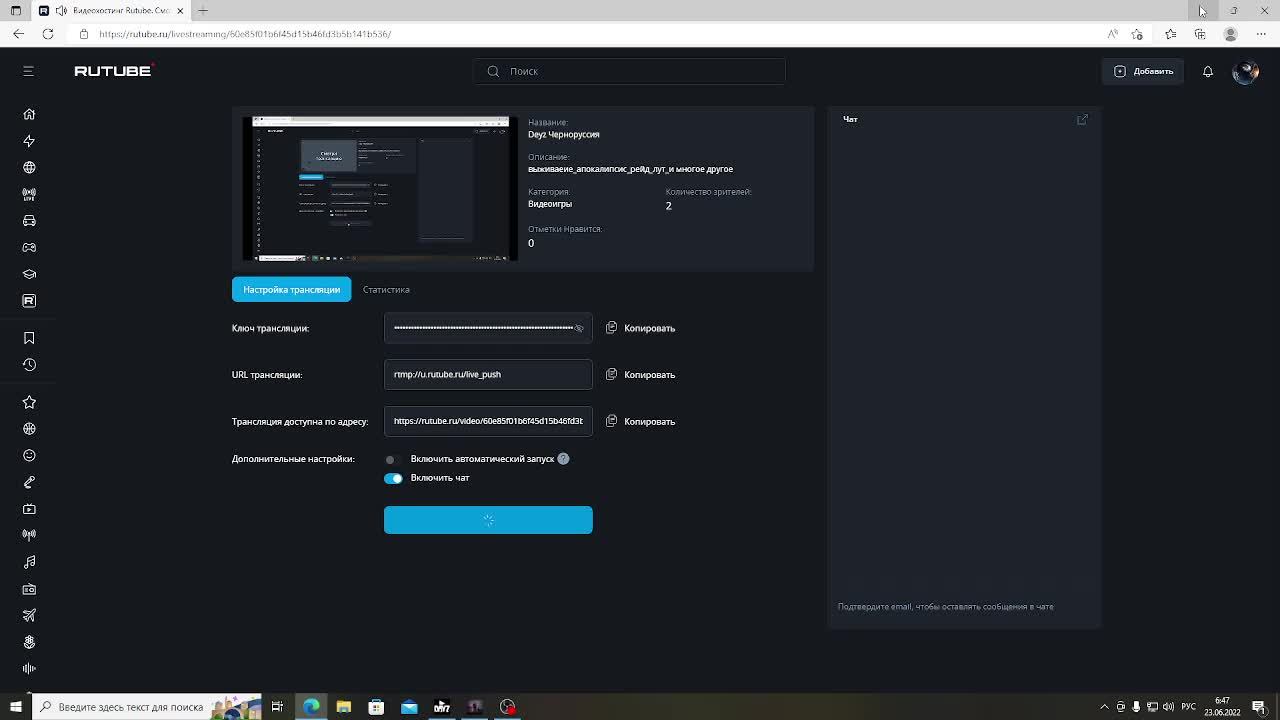Open the flower icon category in sidebar

(x=29, y=642)
